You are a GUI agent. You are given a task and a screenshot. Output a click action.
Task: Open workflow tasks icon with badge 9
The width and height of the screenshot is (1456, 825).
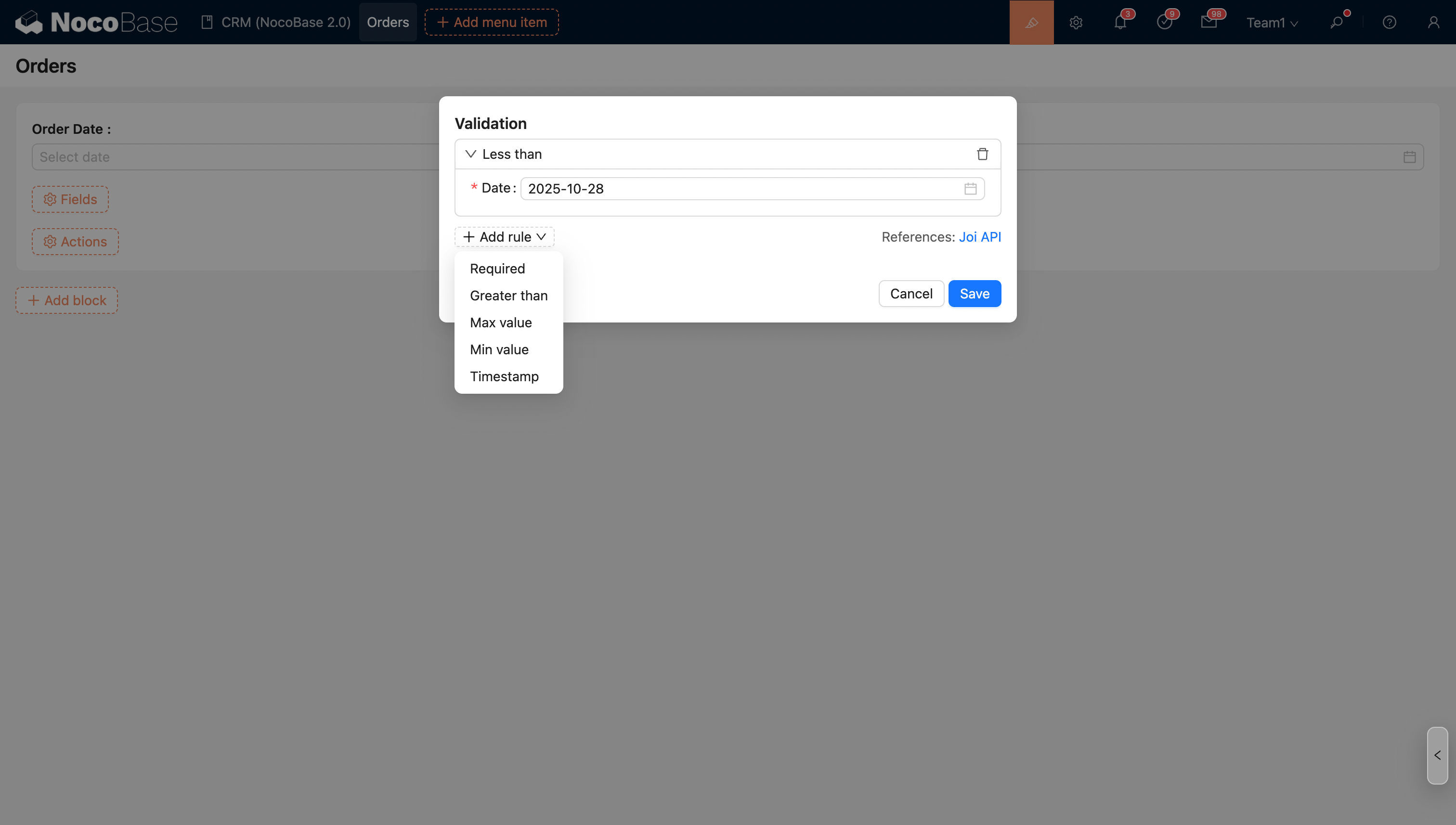(x=1164, y=23)
